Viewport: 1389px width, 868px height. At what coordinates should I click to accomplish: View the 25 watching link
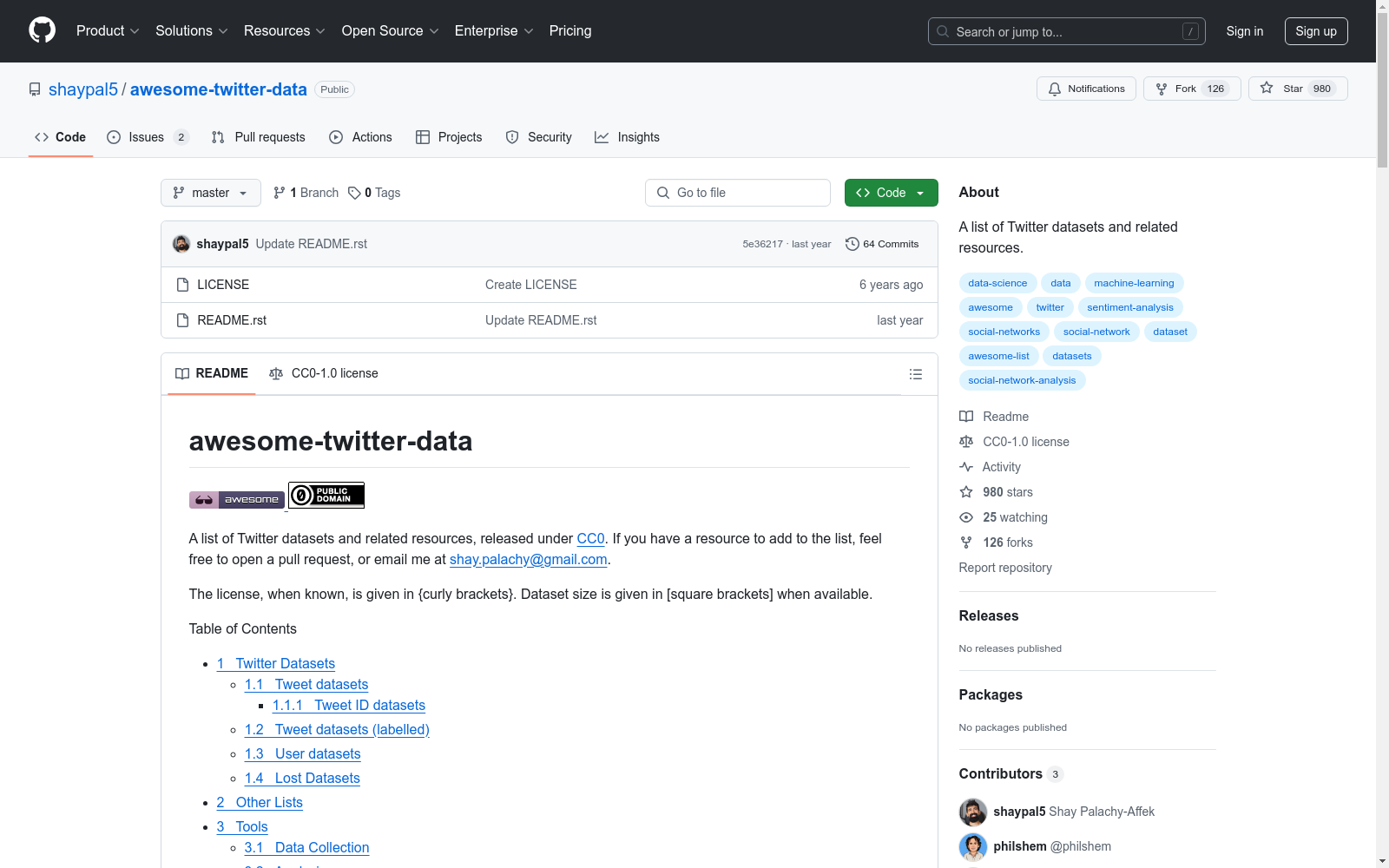click(1004, 517)
